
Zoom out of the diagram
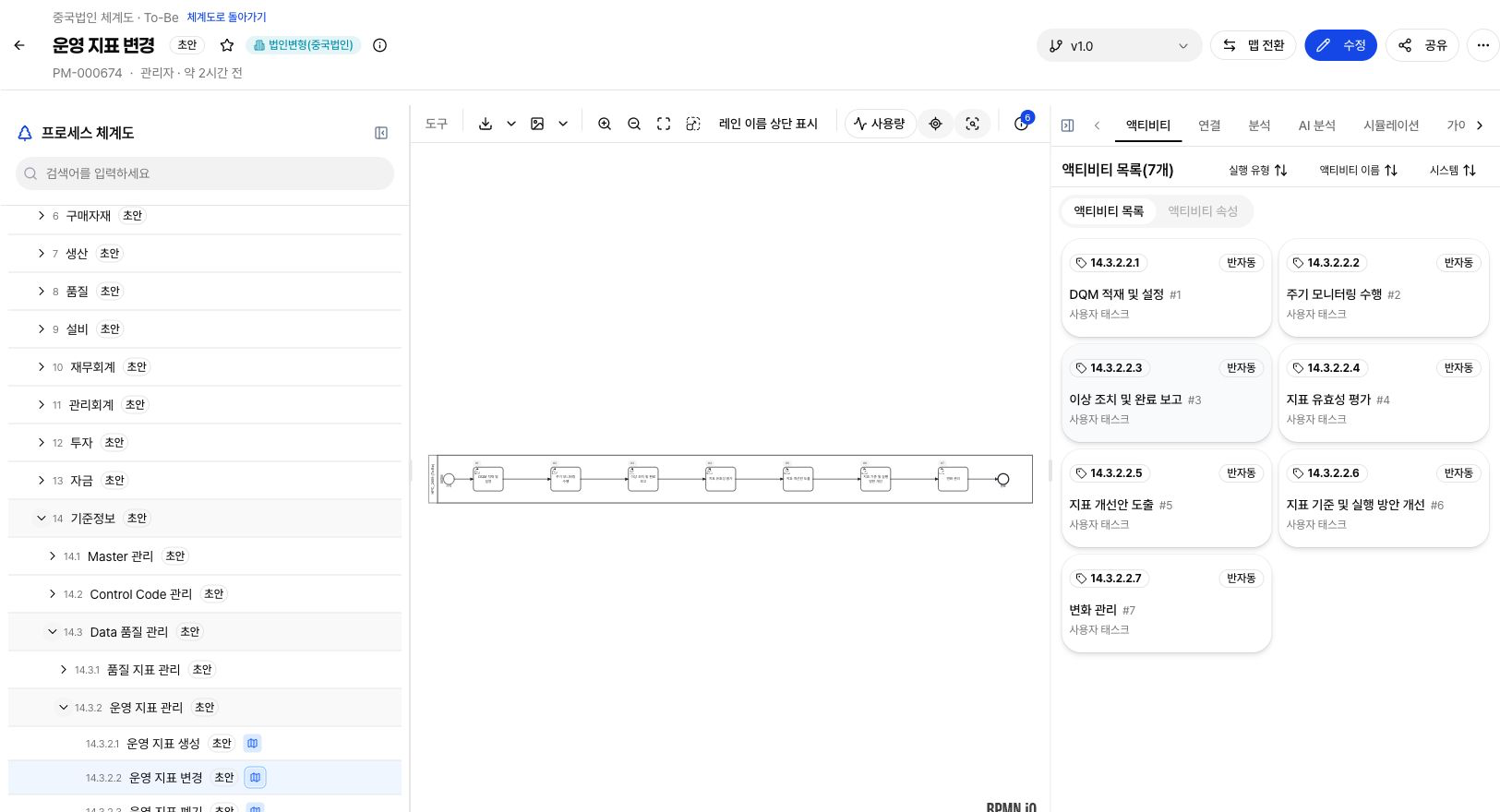[634, 124]
